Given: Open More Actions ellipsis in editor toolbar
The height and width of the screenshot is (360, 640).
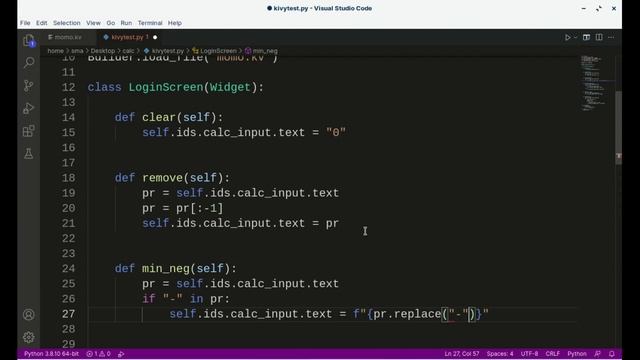Looking at the screenshot, I should tap(611, 37).
